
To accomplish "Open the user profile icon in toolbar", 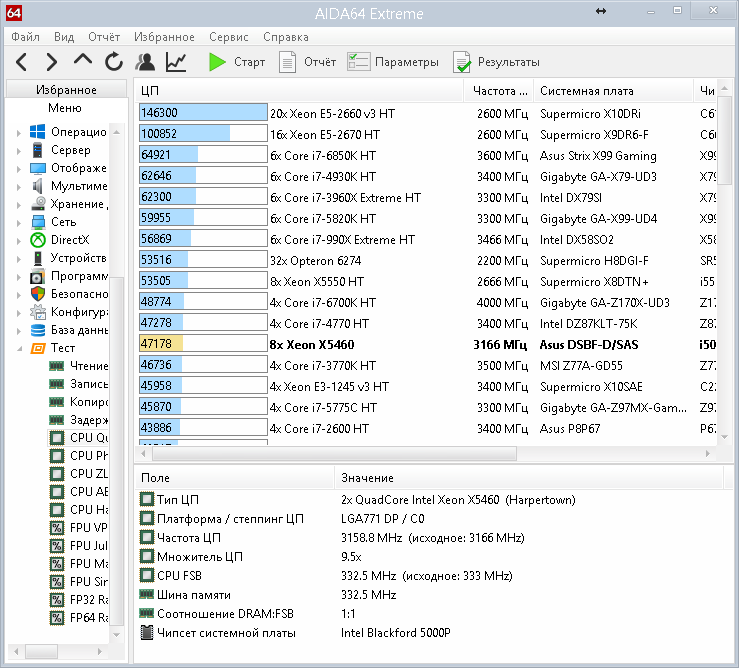I will 145,62.
